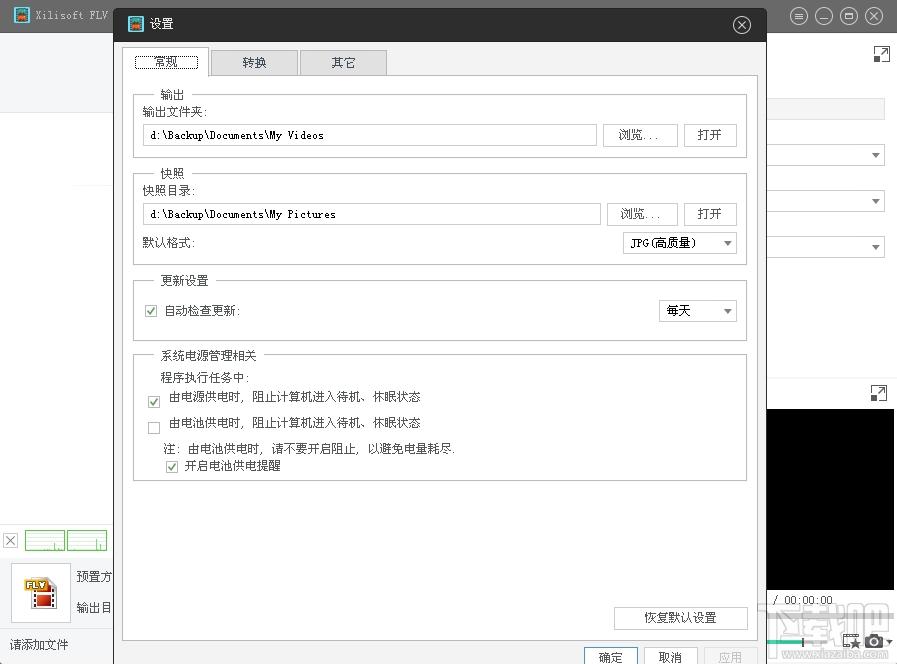
Task: Click the 00:00:00 time display
Action: 808,601
